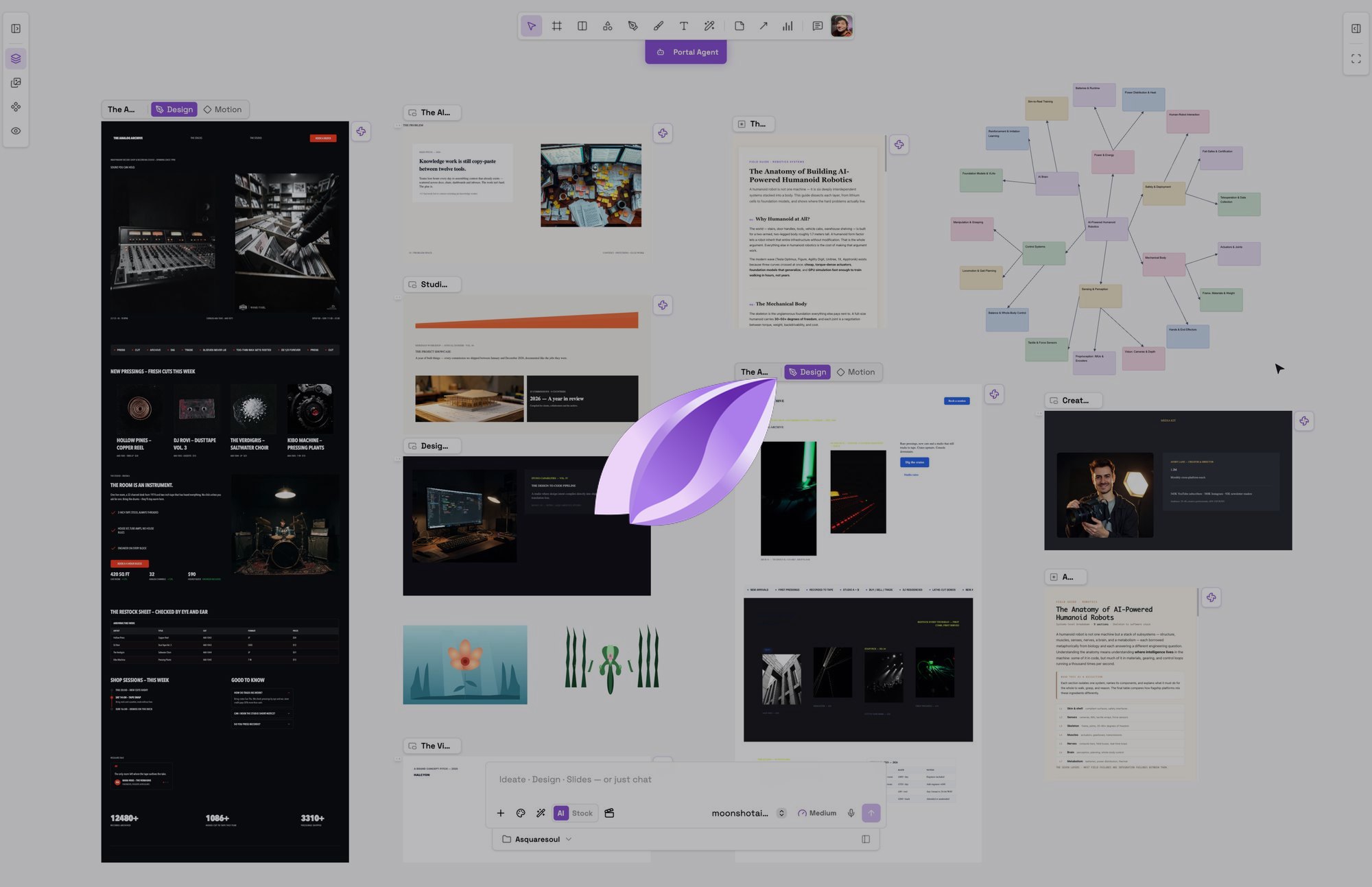
Task: Select the sticky note tool in toolbar
Action: 740,26
